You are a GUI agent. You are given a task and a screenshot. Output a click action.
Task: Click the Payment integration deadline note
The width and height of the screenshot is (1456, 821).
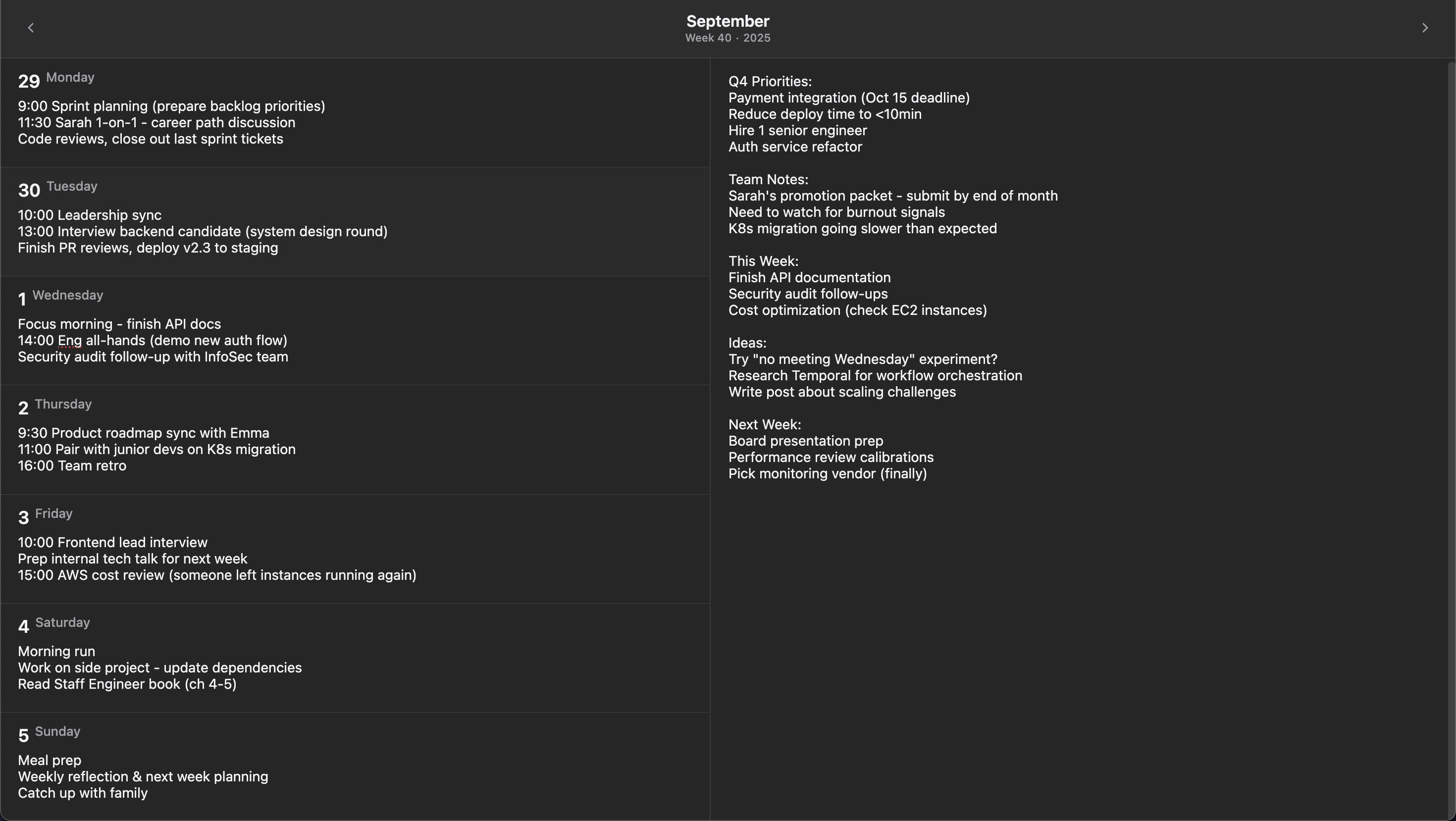pyautogui.click(x=849, y=98)
